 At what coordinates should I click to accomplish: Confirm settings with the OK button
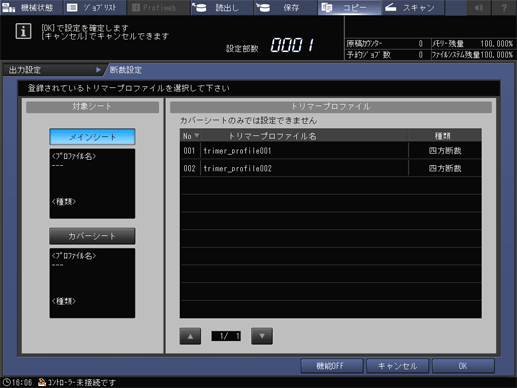[x=463, y=366]
